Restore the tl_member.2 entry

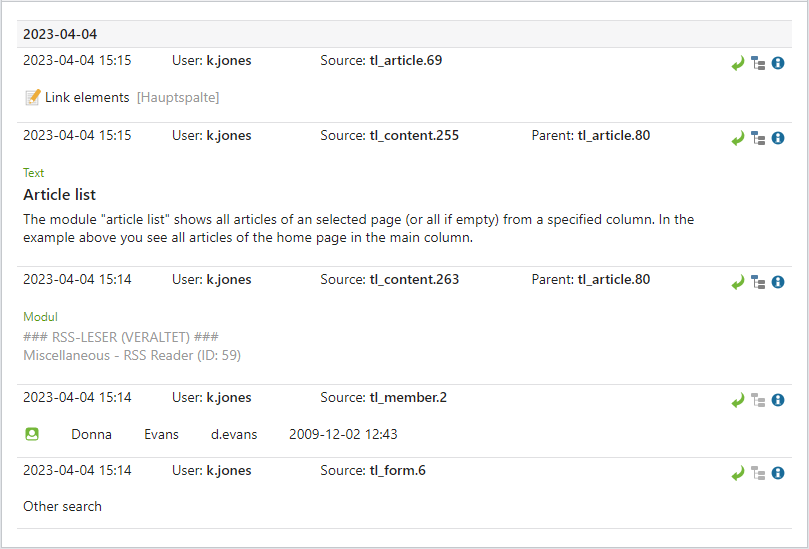coord(738,400)
